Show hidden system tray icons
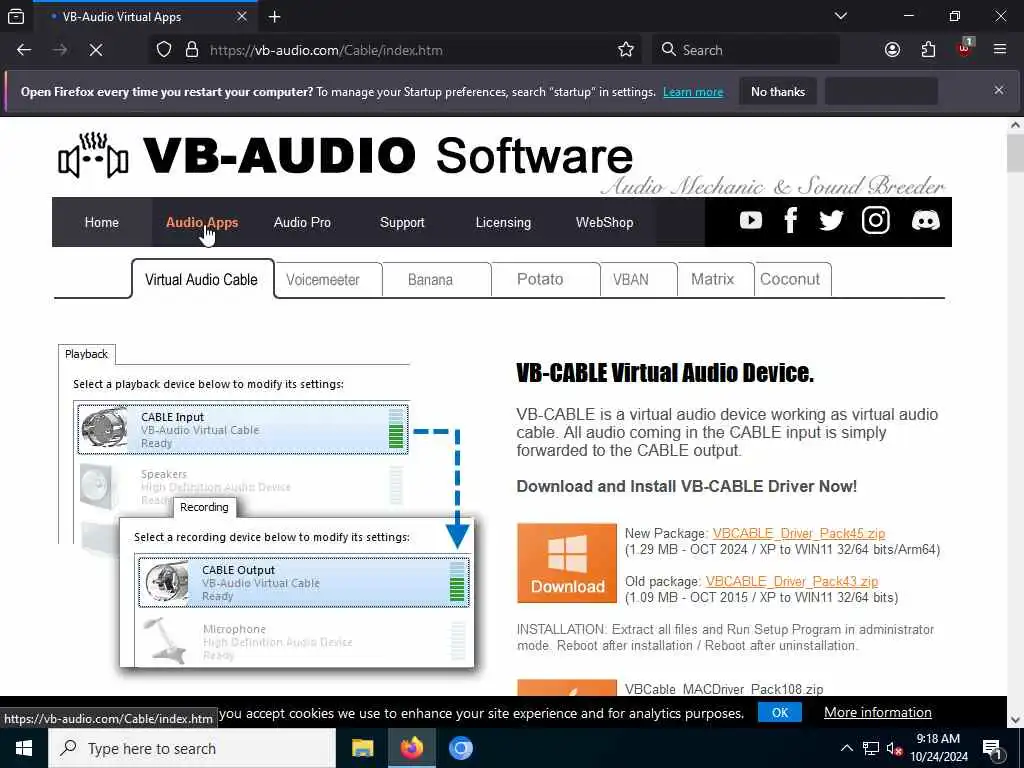 point(846,748)
